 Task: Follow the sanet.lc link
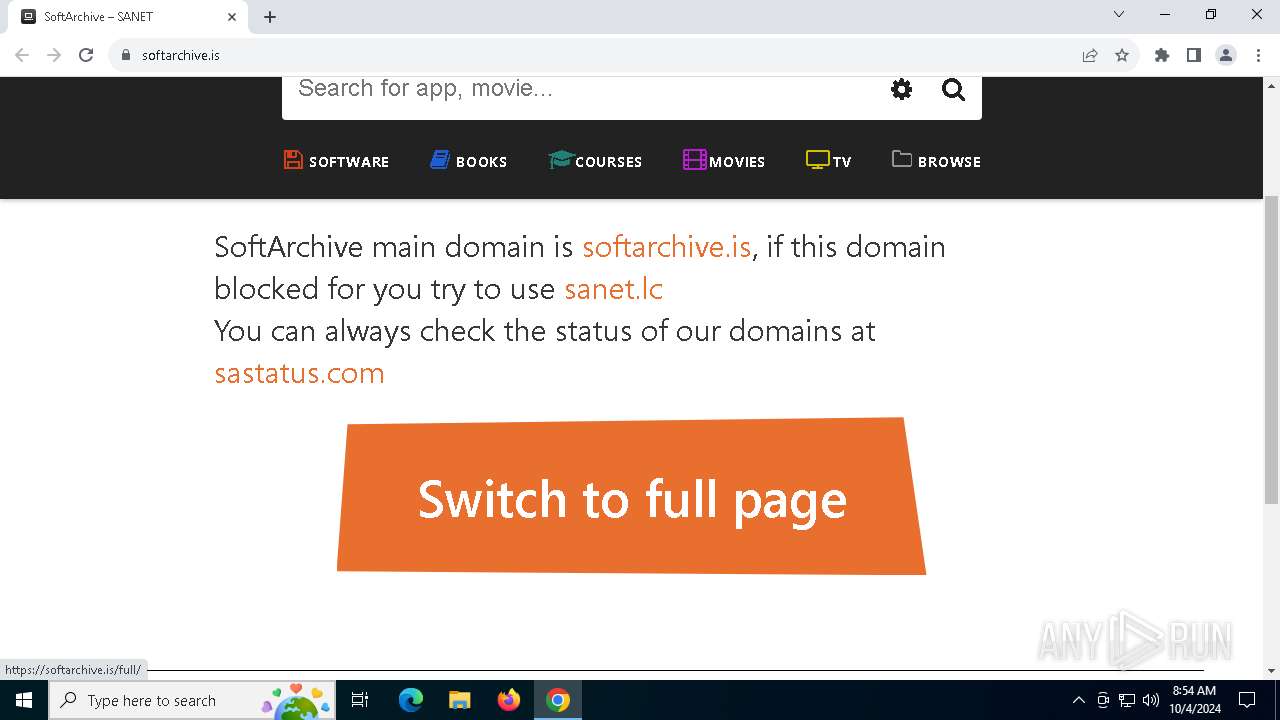[x=614, y=289]
